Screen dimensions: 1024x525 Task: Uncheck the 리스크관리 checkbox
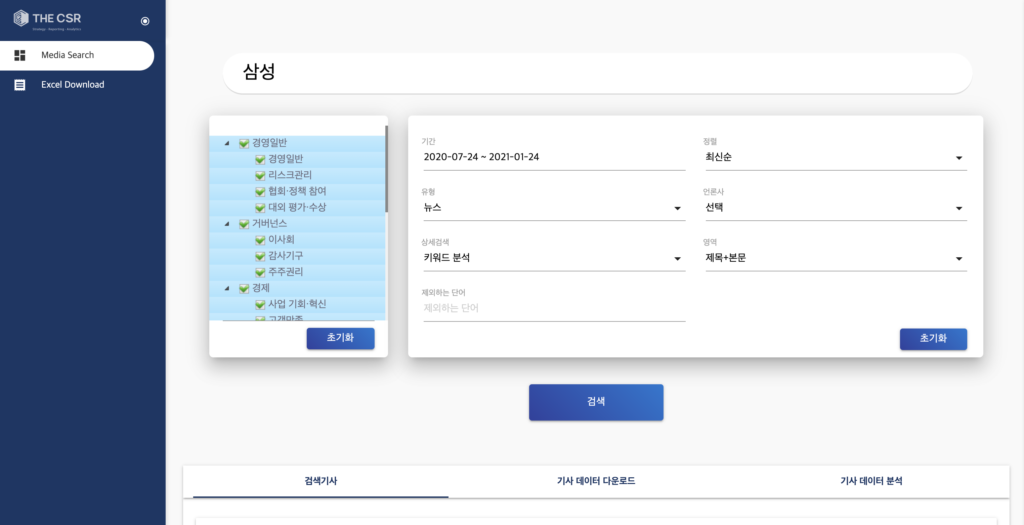260,175
